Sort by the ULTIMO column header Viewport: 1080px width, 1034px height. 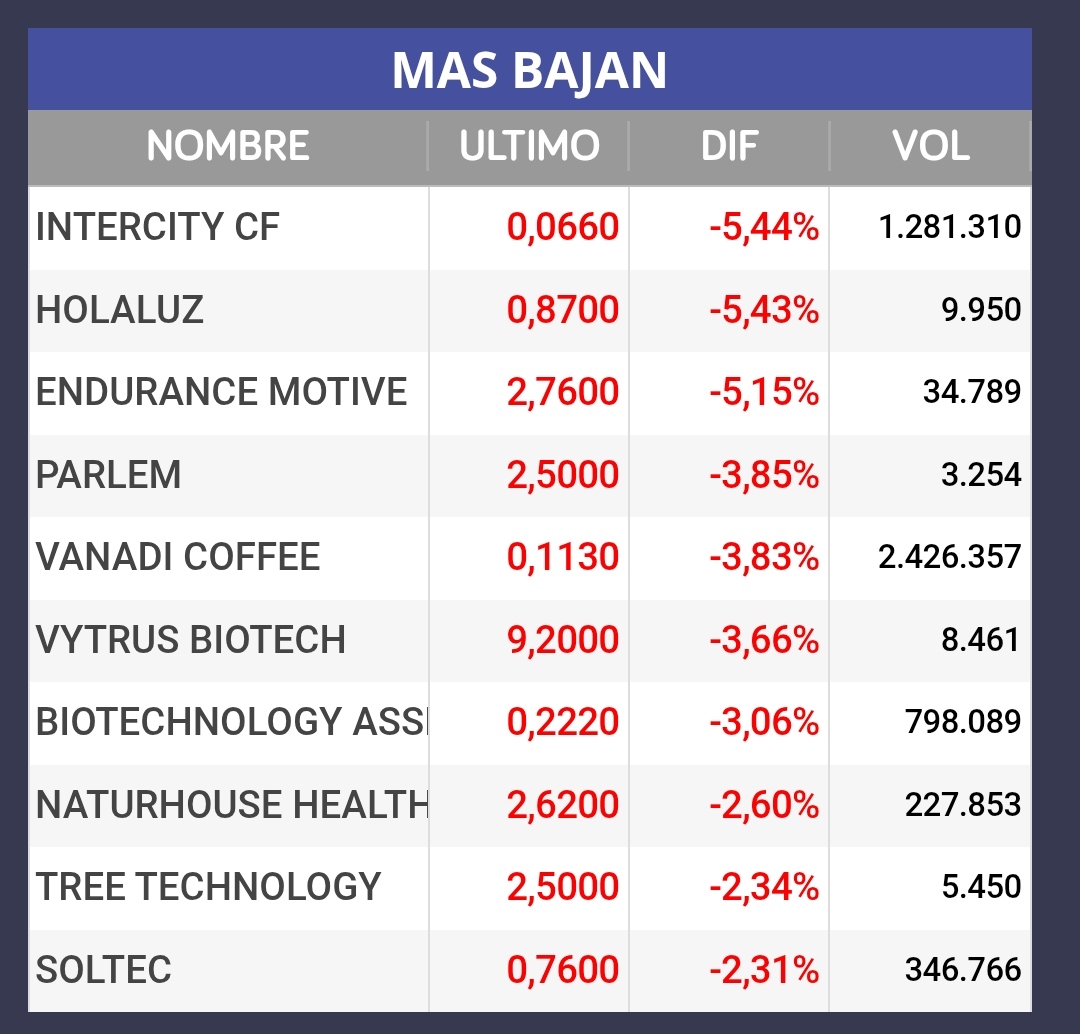point(529,147)
